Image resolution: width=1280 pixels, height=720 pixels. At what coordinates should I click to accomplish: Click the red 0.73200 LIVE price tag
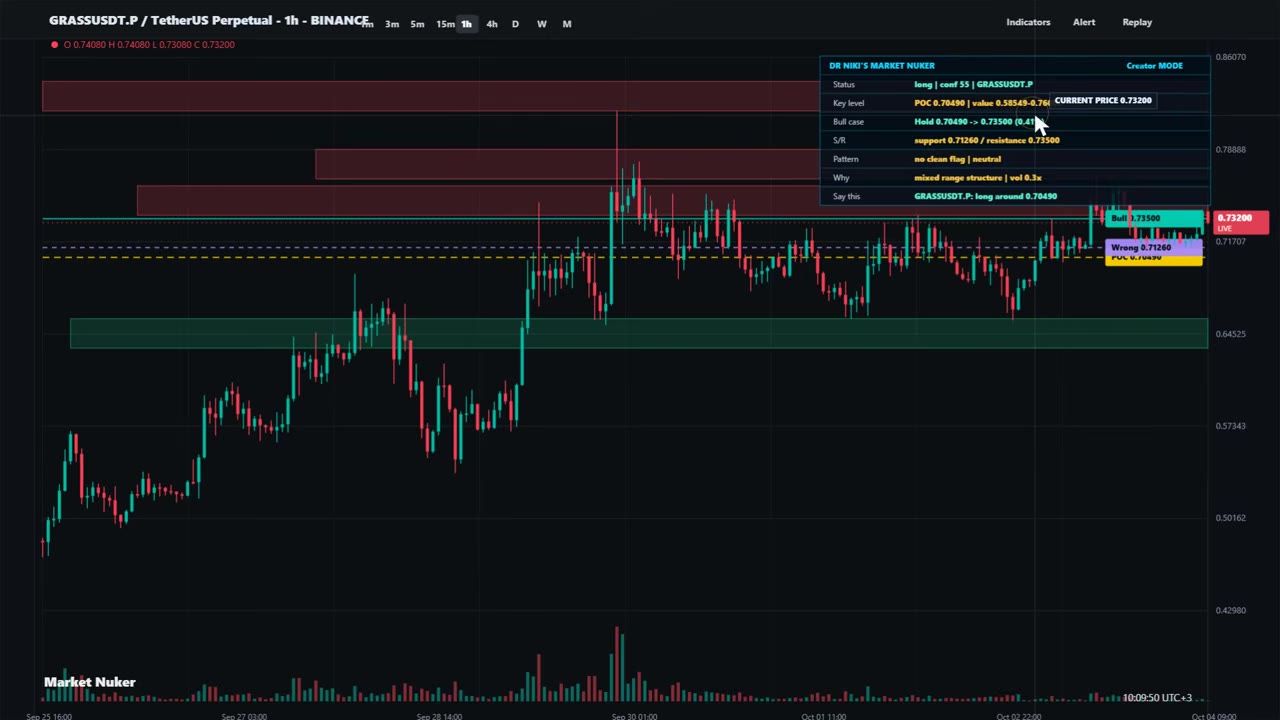[x=1240, y=222]
